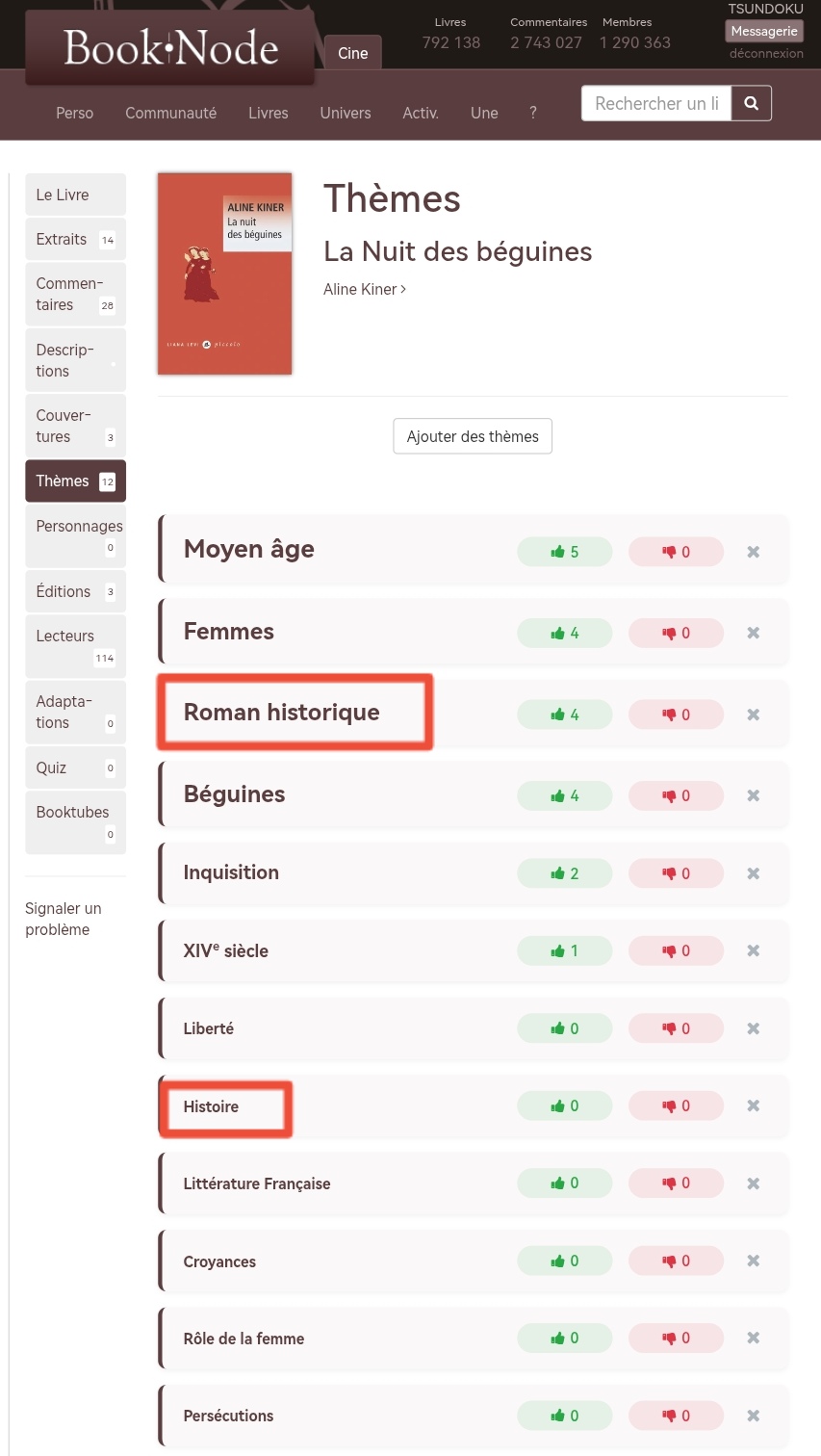The image size is (821, 1456).
Task: Downvote the Béguines theme
Action: (676, 795)
